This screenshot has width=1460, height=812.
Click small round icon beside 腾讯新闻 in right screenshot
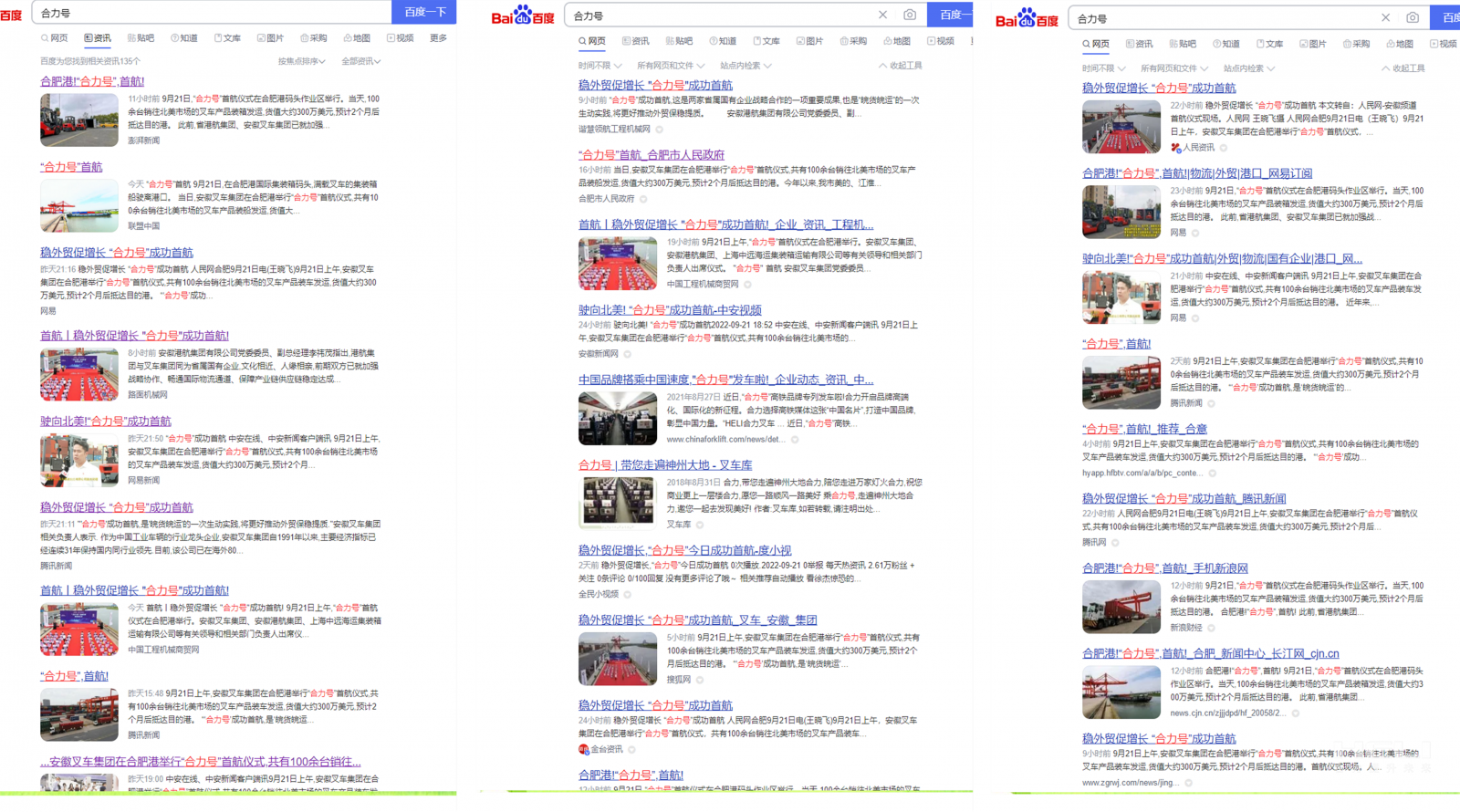coord(1211,403)
